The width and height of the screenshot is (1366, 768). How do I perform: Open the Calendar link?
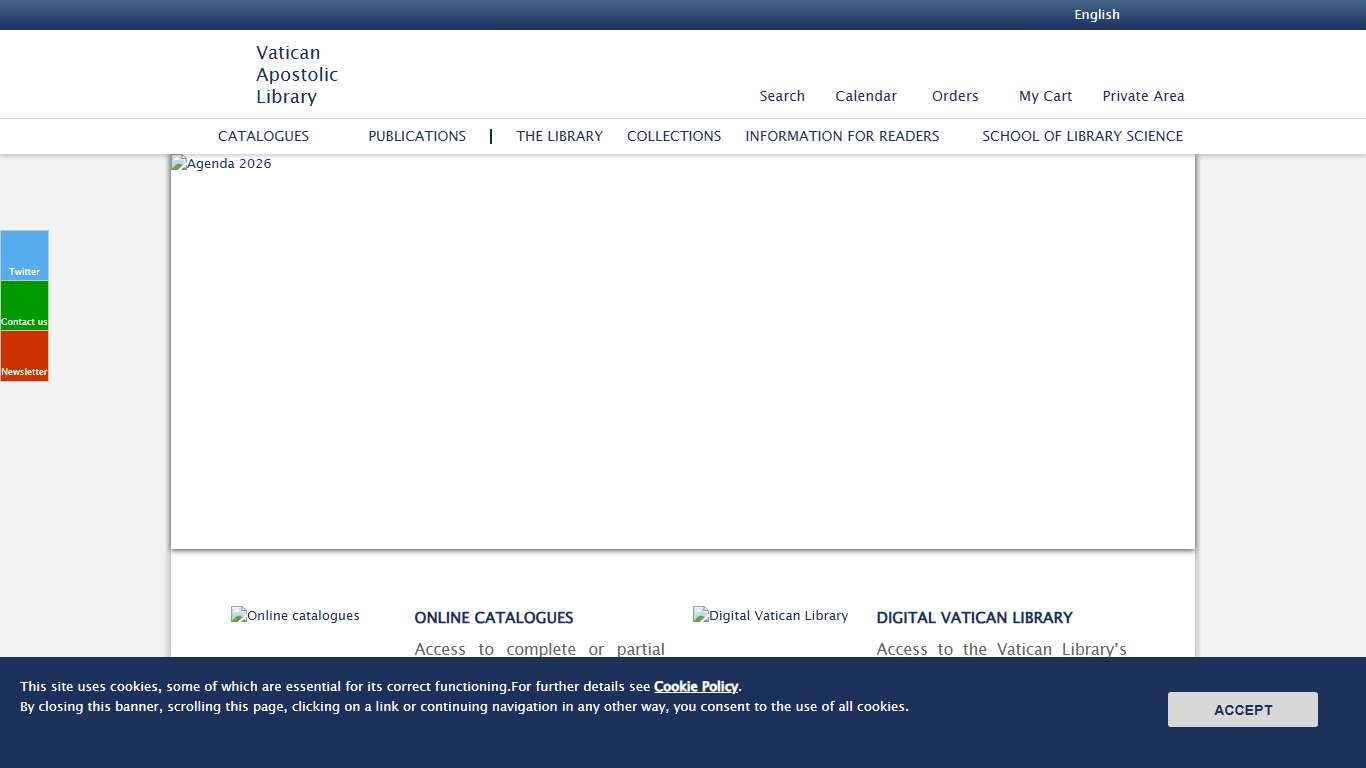click(x=866, y=96)
